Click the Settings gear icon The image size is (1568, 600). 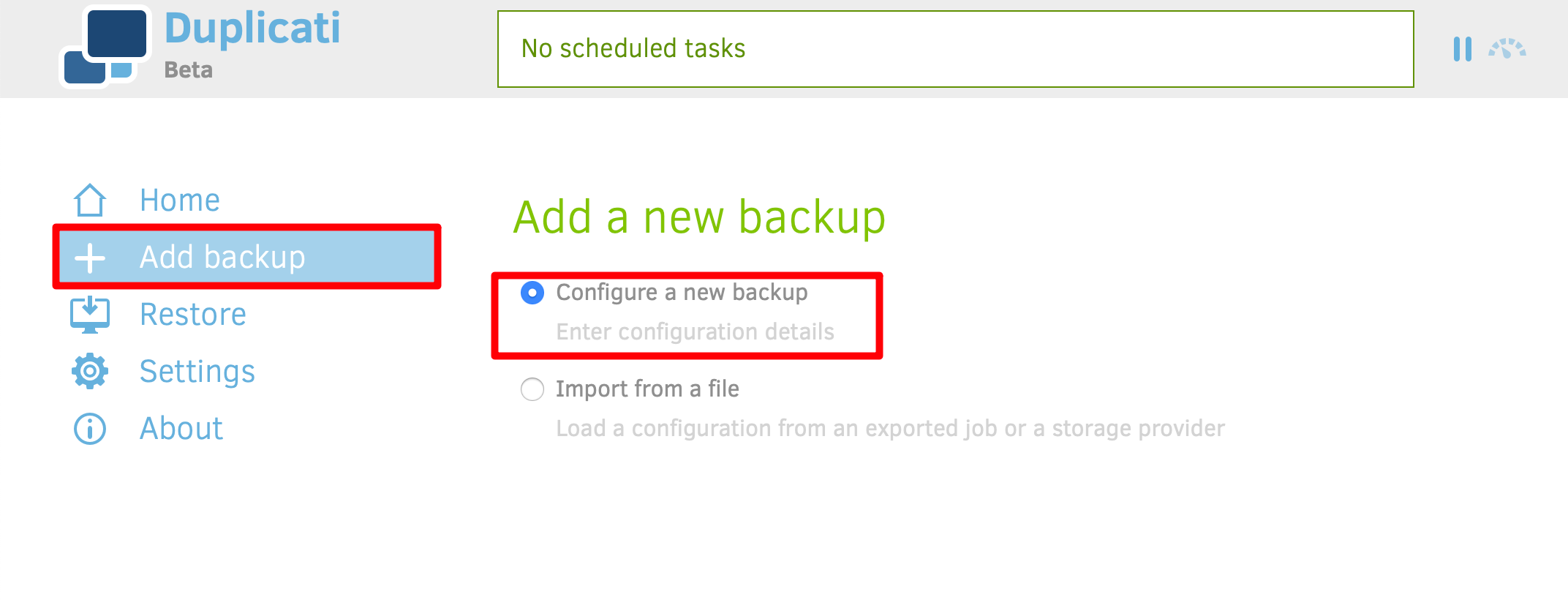[90, 371]
